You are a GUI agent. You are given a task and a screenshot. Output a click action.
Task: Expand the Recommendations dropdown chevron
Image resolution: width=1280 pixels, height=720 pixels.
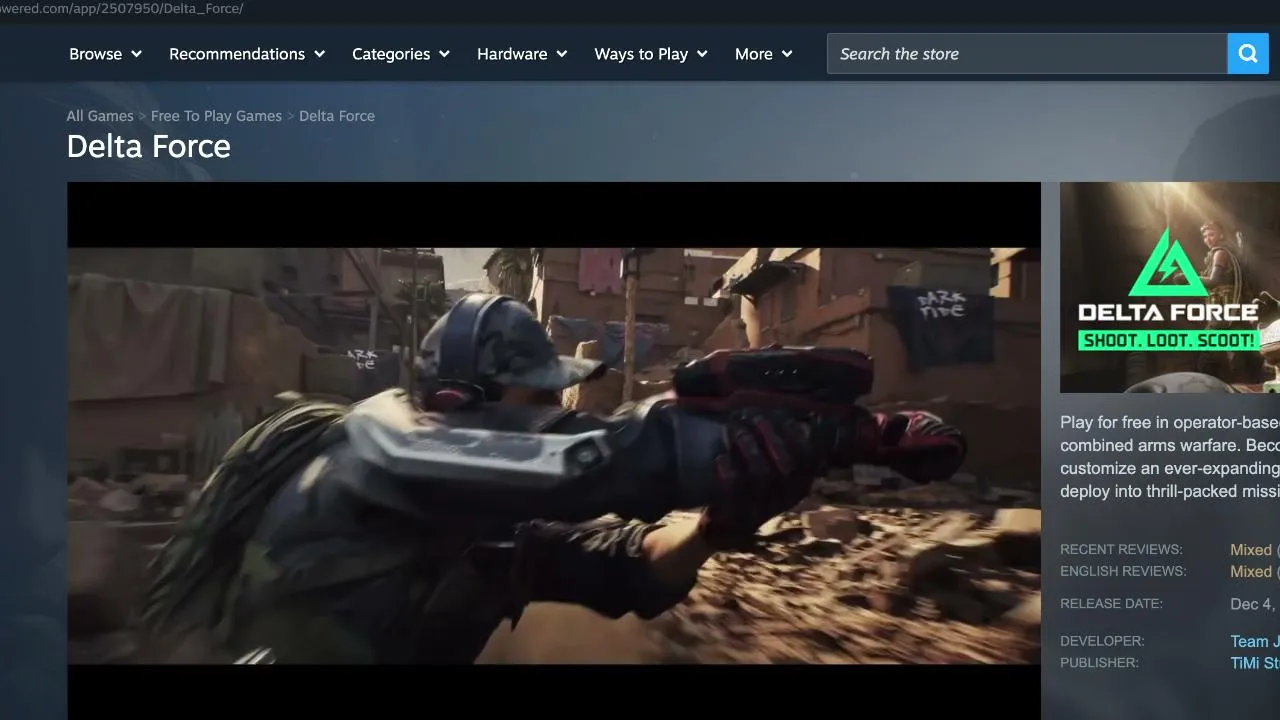tap(320, 54)
